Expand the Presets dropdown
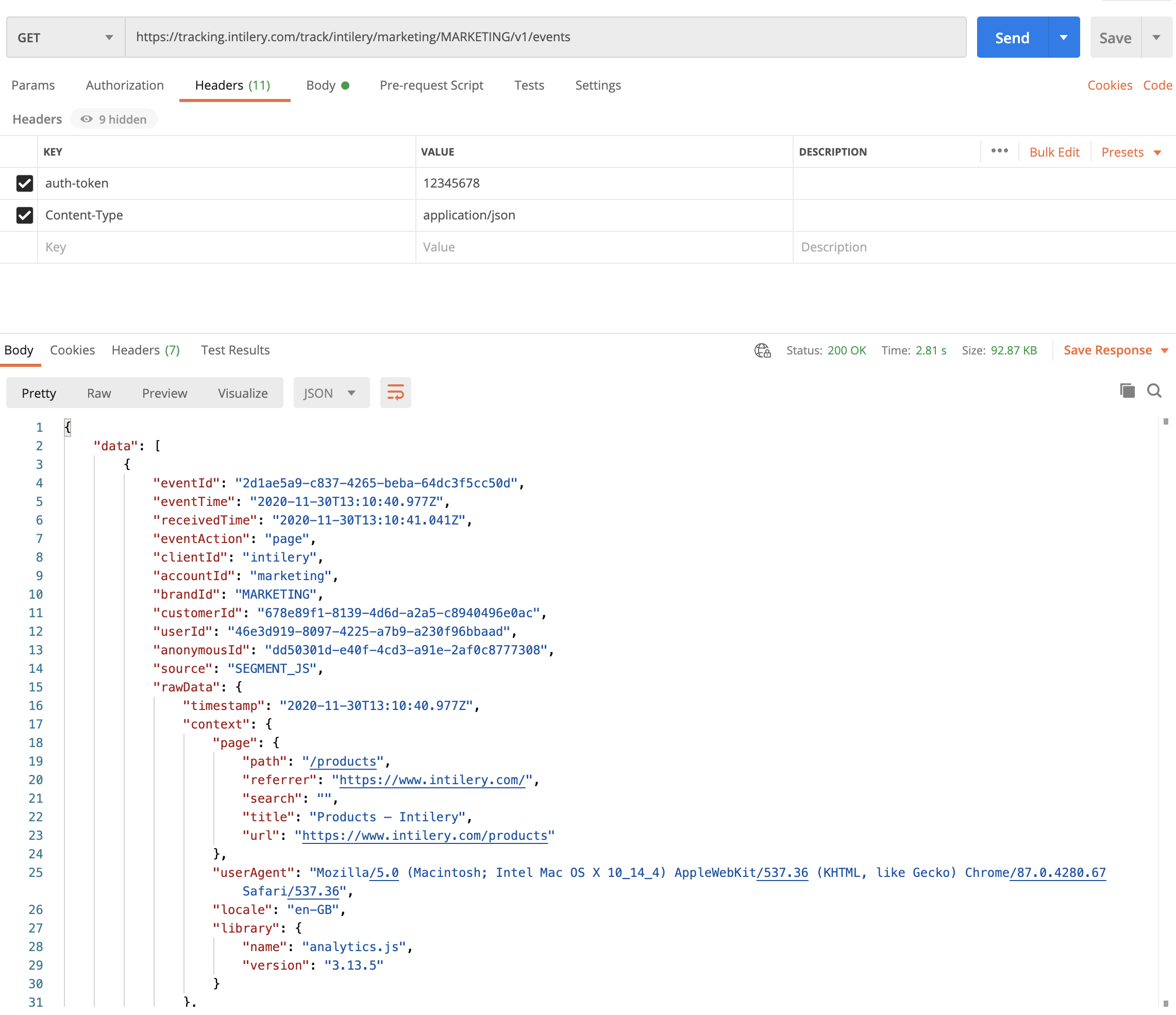1176x1015 pixels. 1131,152
